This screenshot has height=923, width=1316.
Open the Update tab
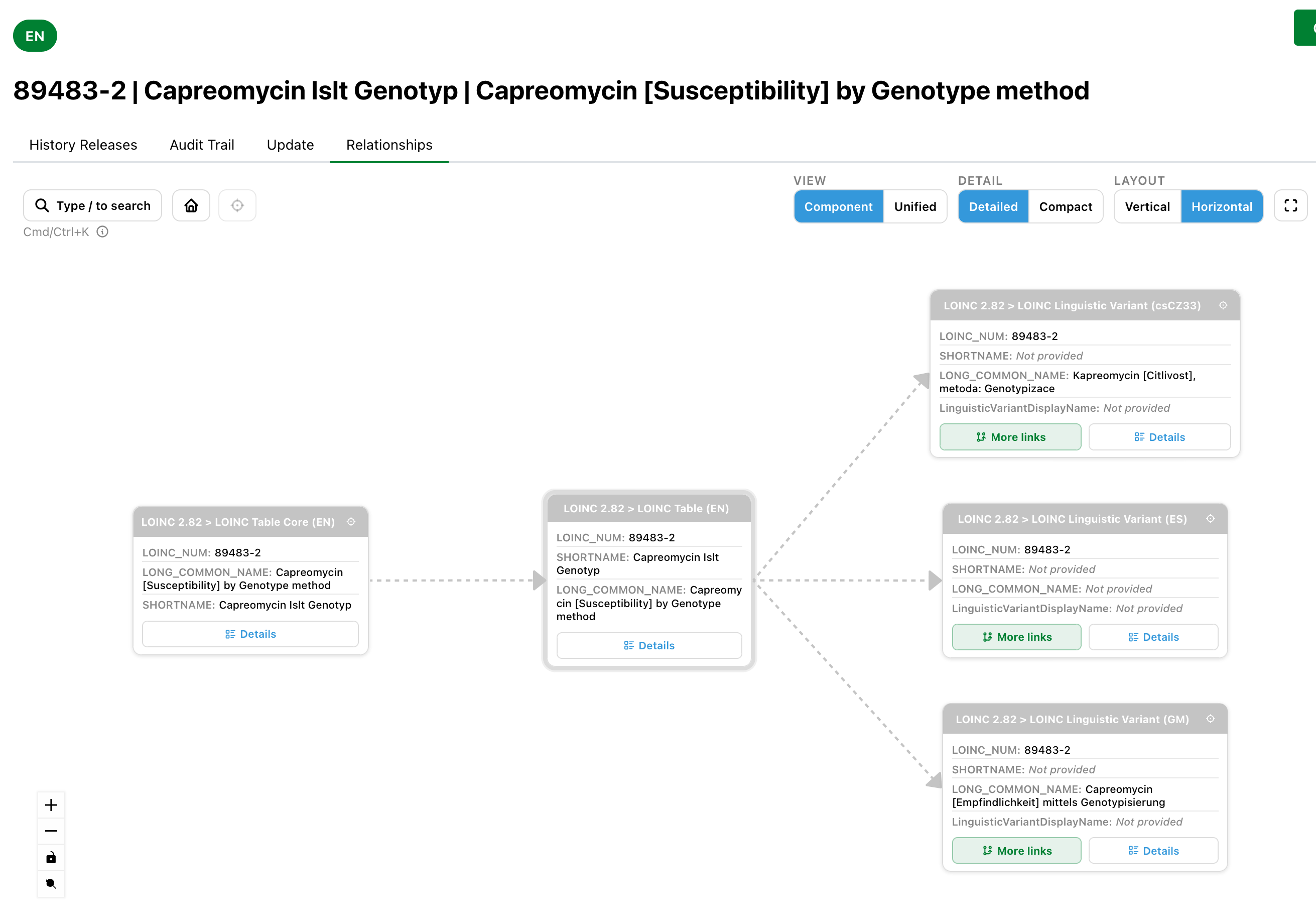[290, 145]
